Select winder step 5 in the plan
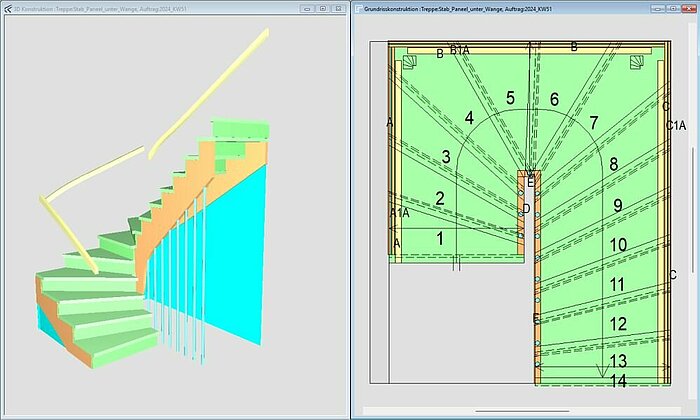 (510, 98)
